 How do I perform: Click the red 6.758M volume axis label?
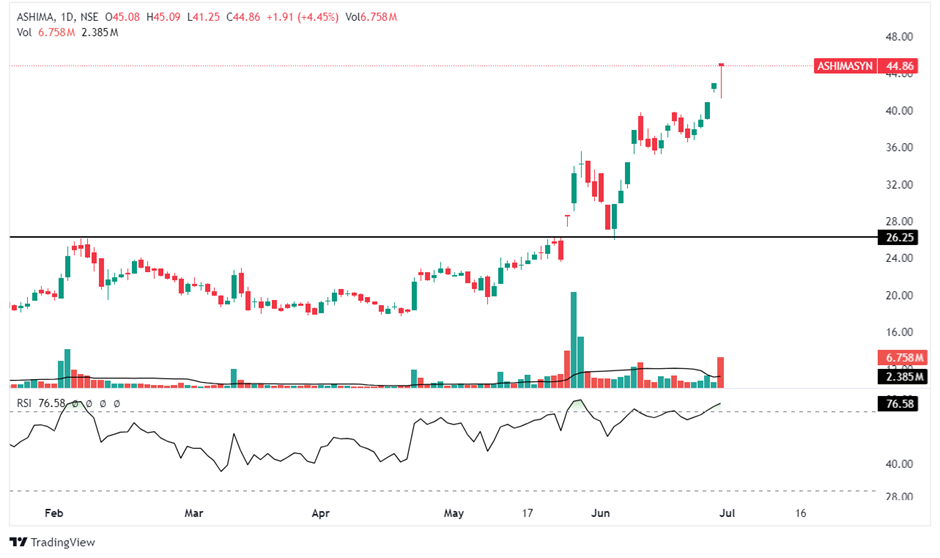tap(902, 358)
